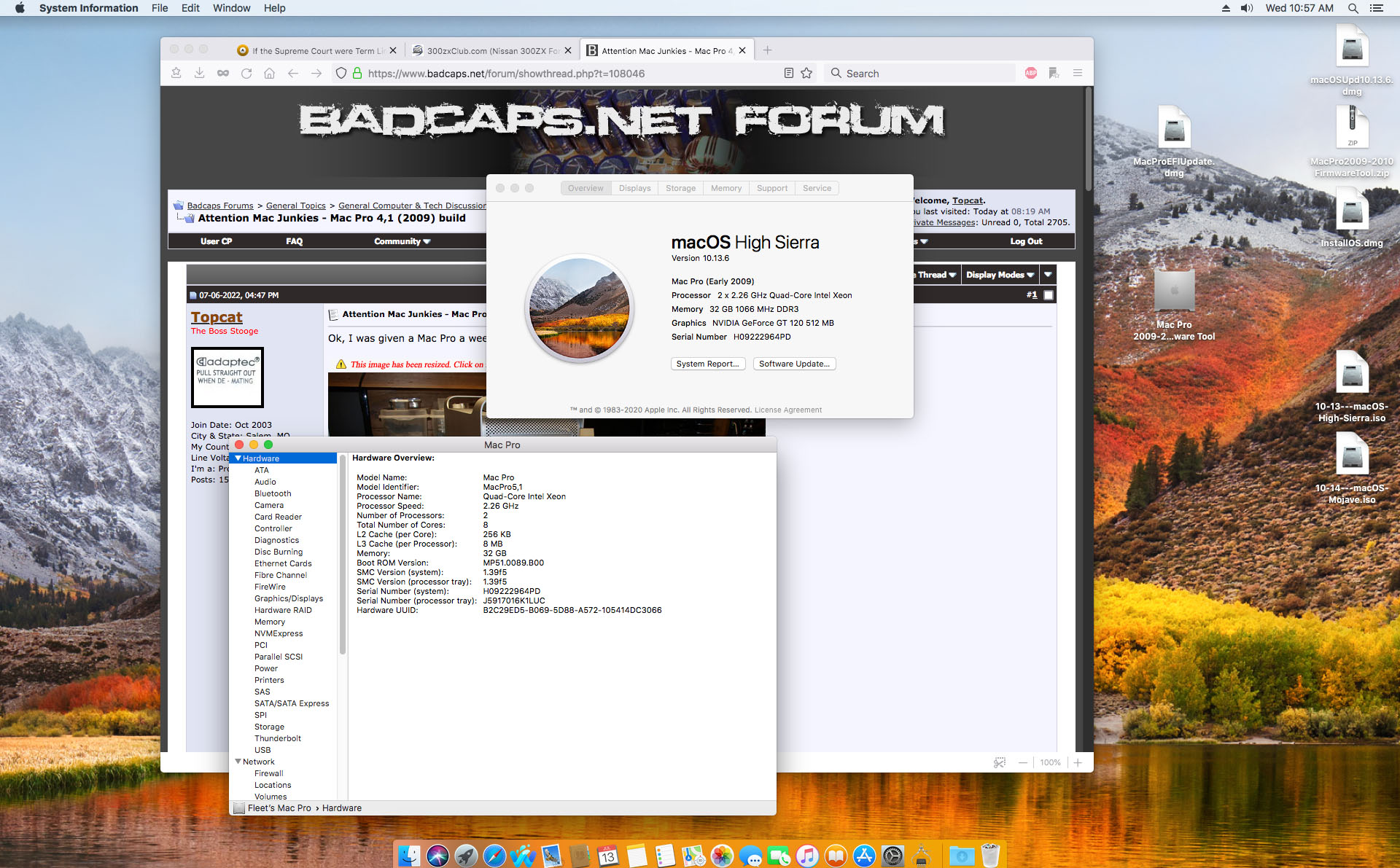
Task: Open the Window menu in menu bar
Action: click(x=231, y=8)
